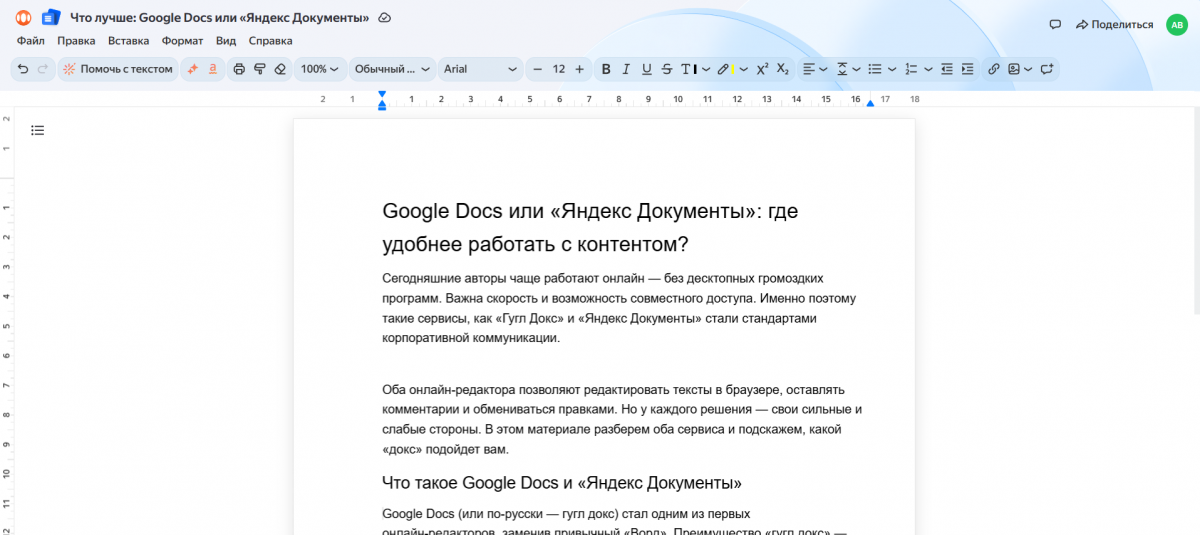Increase the indent level
Screen dimensions: 1200x535
[967, 69]
